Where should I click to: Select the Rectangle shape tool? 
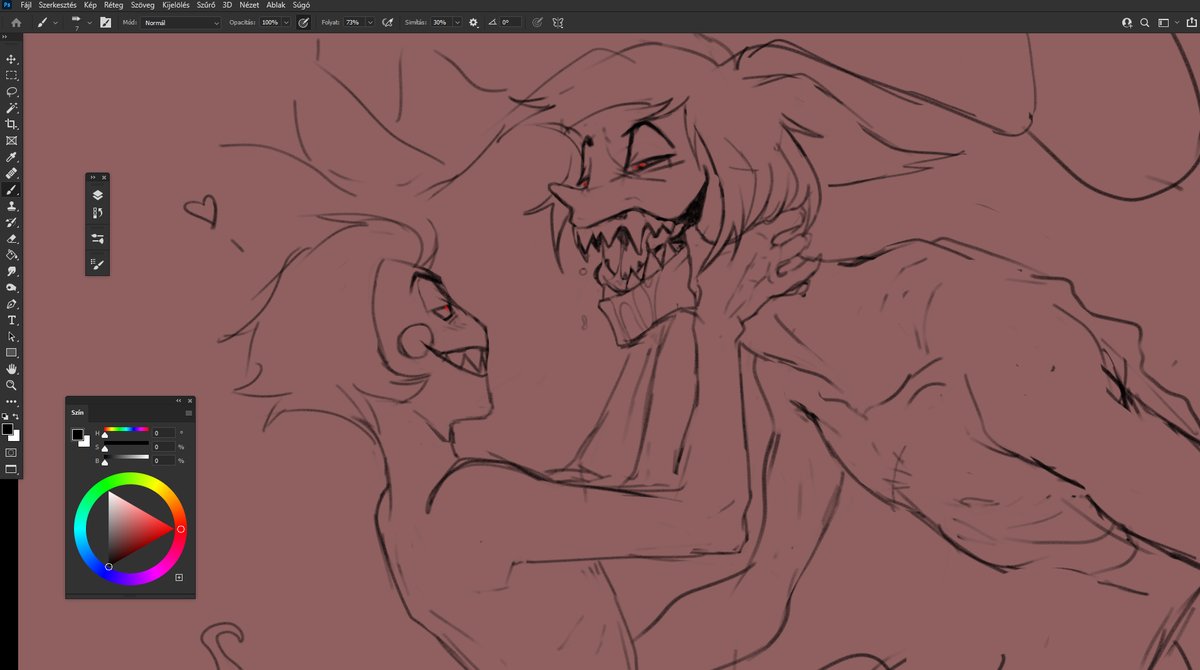12,353
